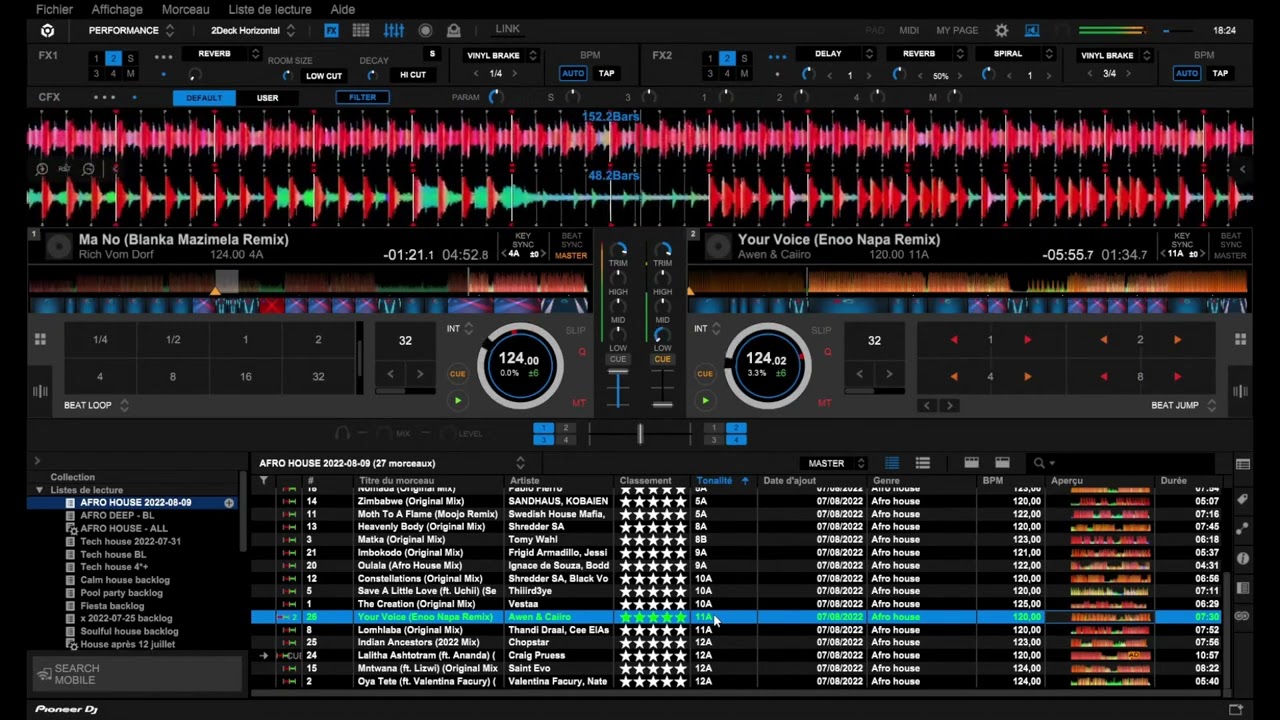Open the Liste de lecture menu
The image size is (1280, 720).
[270, 9]
